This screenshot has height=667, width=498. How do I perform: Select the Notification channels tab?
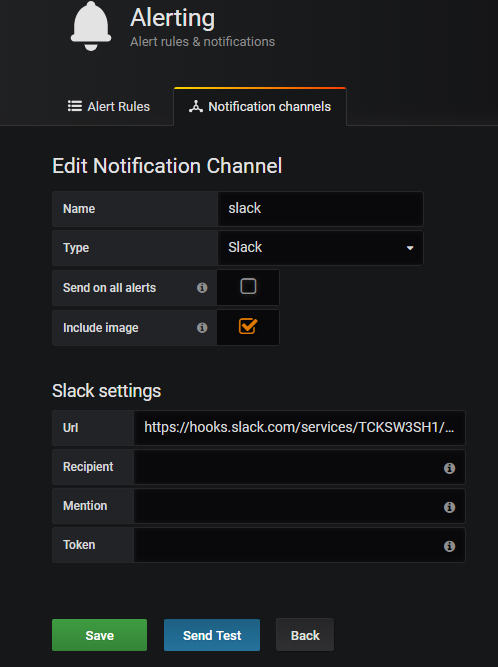pos(260,107)
